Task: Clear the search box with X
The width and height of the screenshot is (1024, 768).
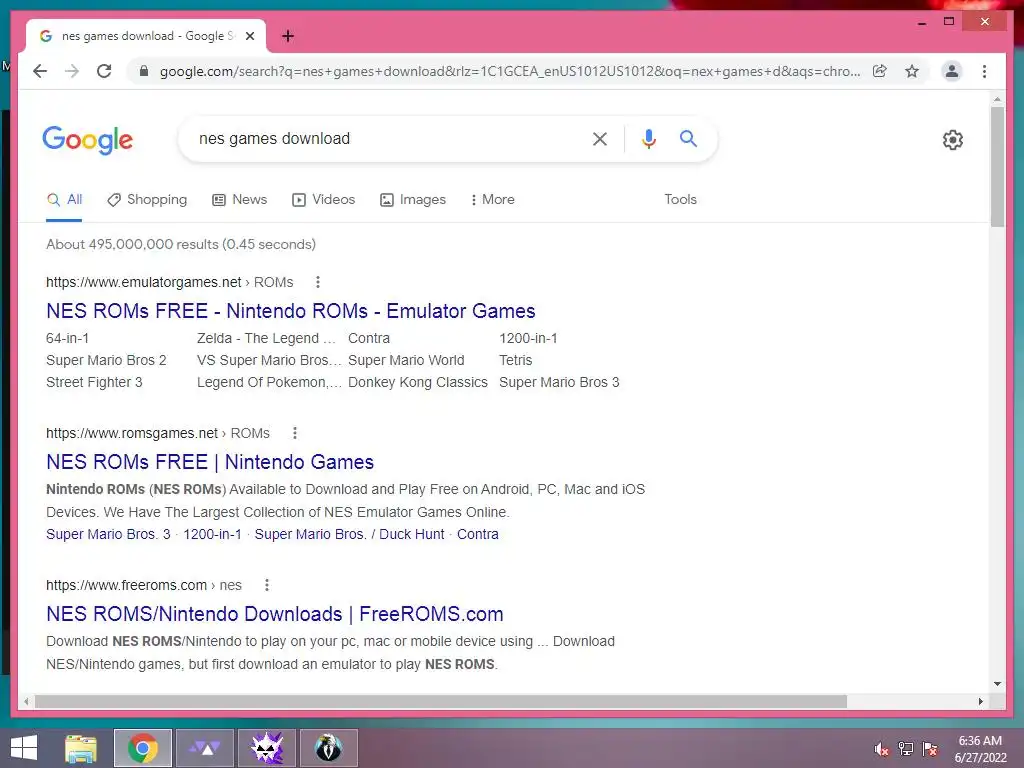Action: (600, 138)
